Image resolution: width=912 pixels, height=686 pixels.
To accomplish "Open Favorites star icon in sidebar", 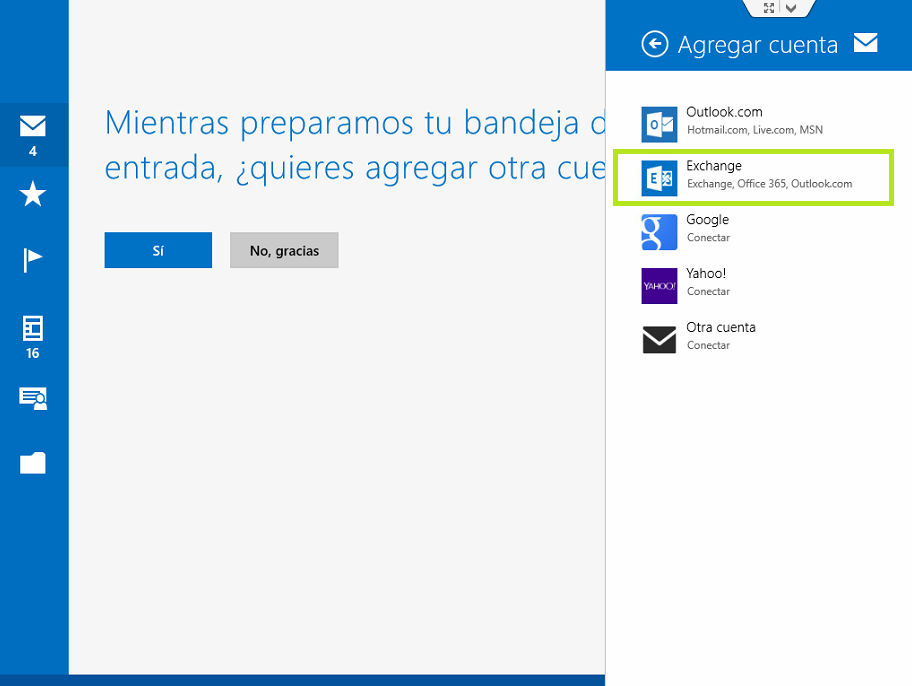I will (33, 194).
